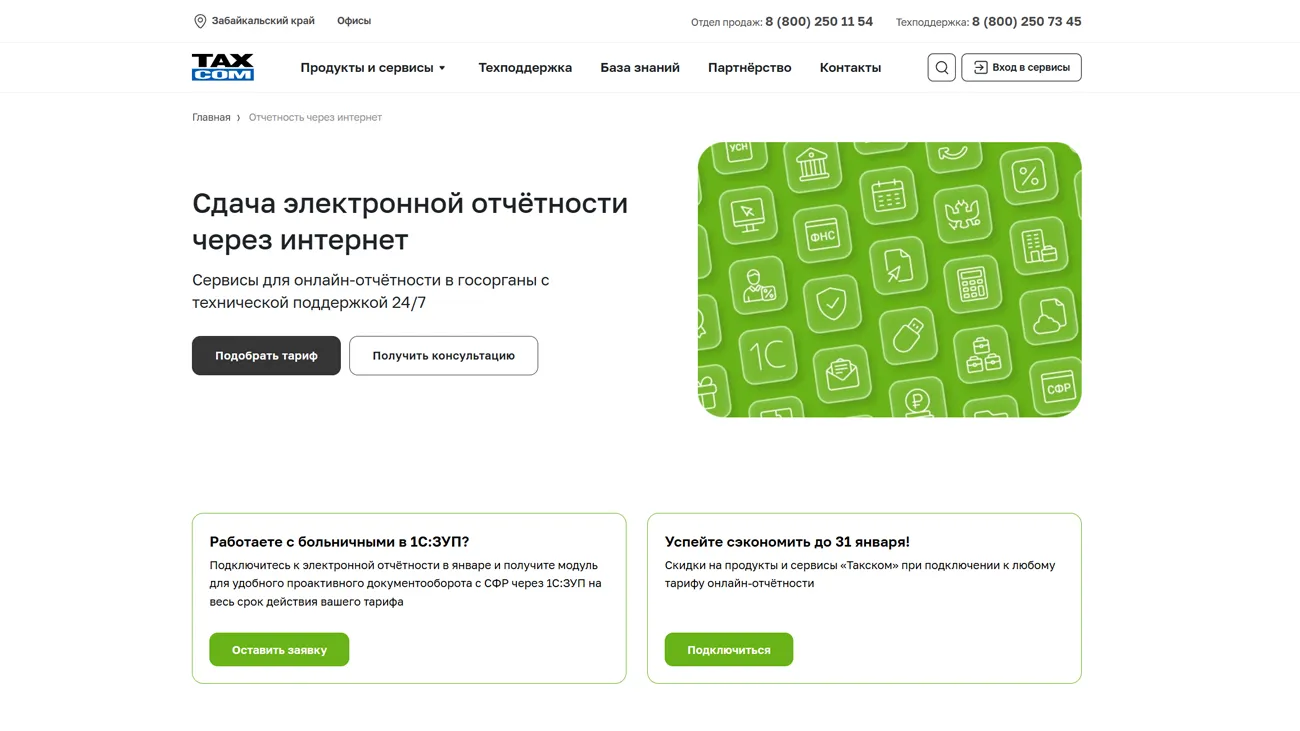Screen dimensions: 1300x731
Task: Click Подключиться in the discount card
Action: 729,649
